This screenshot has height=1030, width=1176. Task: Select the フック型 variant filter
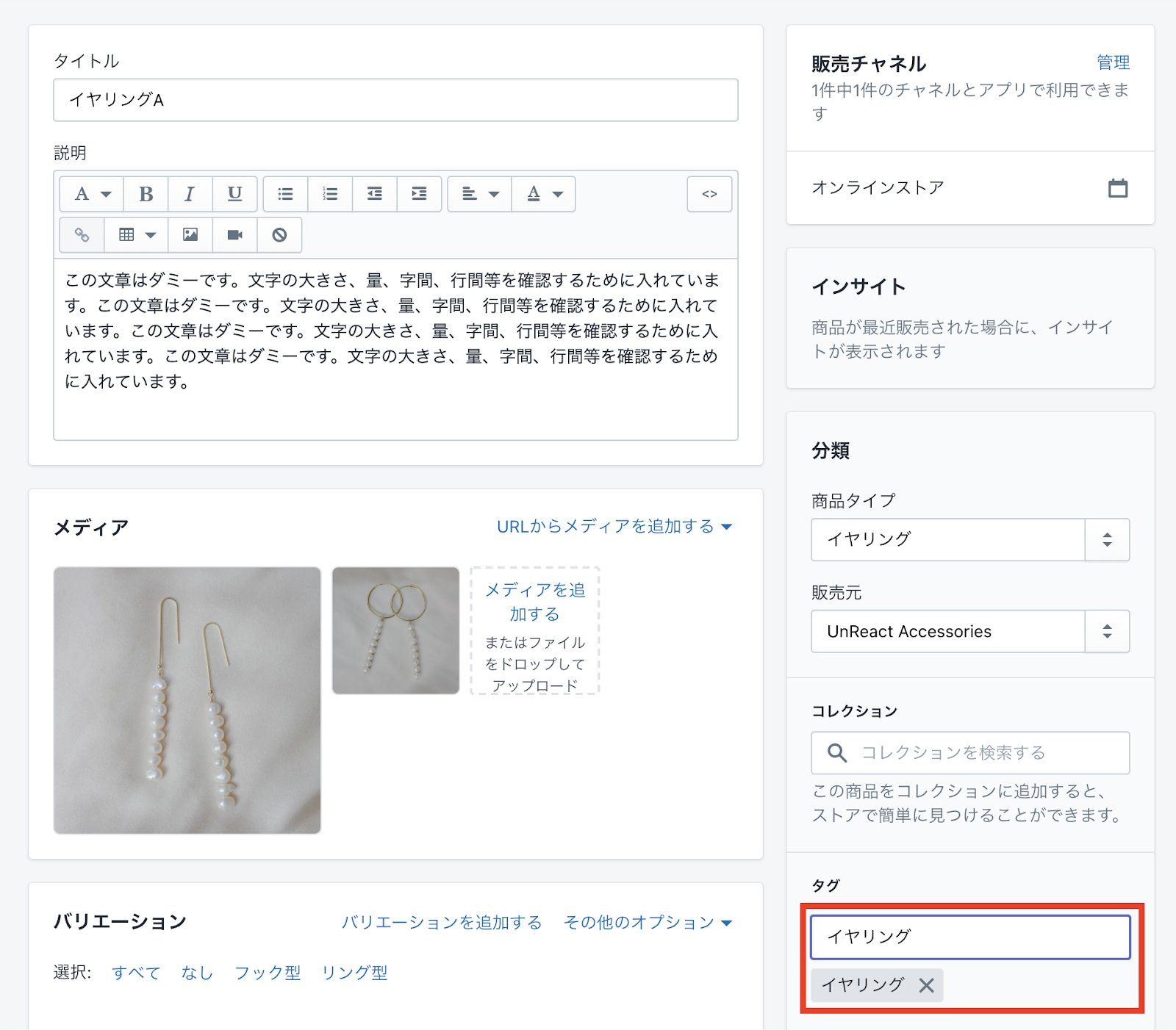click(267, 973)
